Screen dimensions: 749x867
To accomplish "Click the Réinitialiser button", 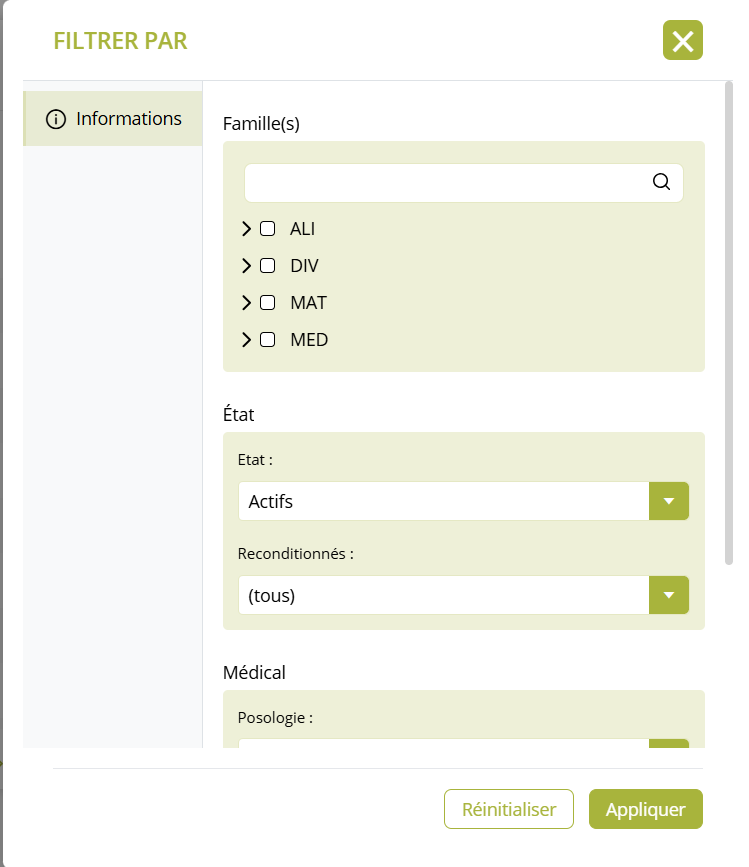I will pyautogui.click(x=509, y=809).
